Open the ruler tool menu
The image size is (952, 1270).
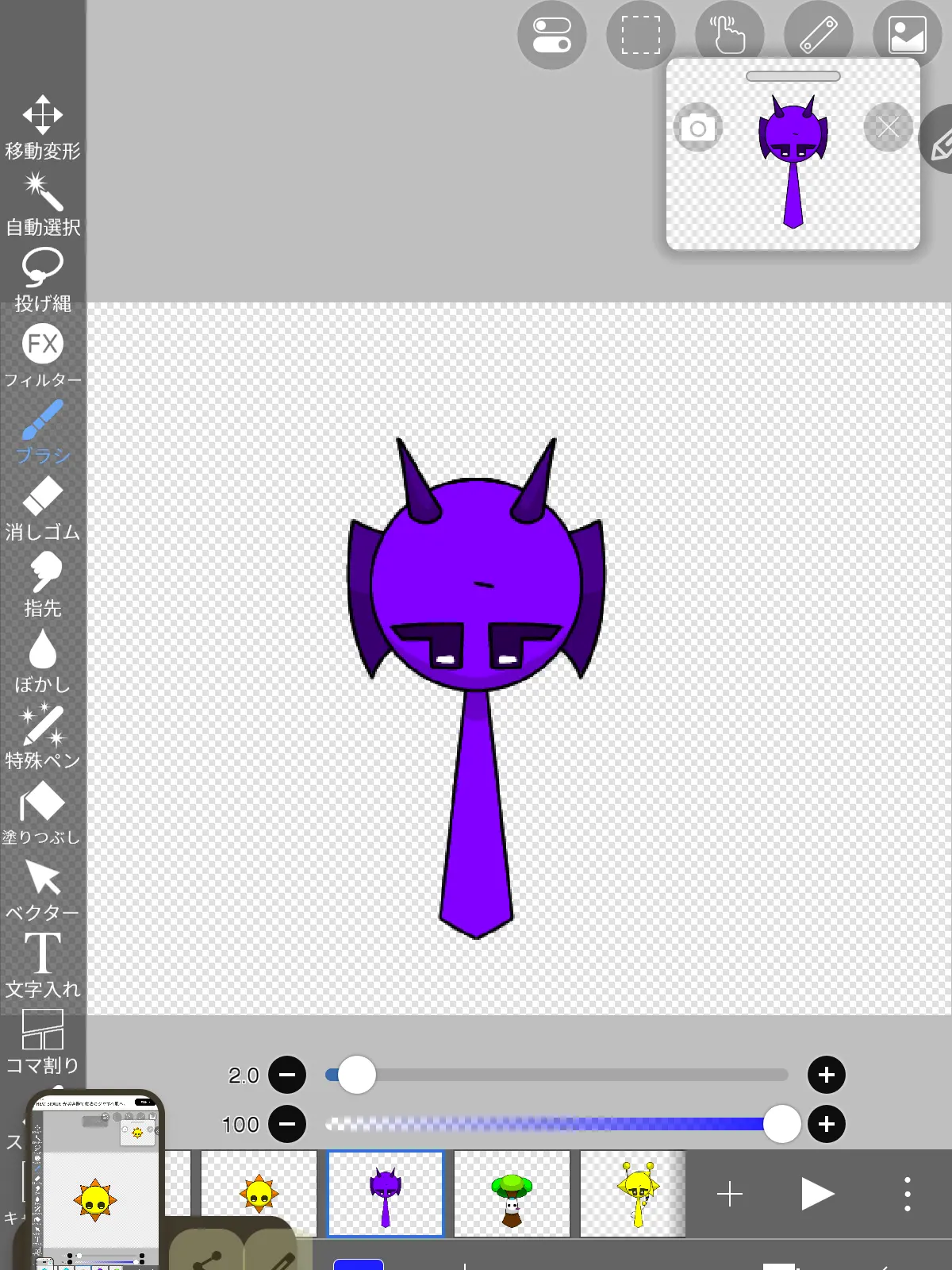coord(819,35)
